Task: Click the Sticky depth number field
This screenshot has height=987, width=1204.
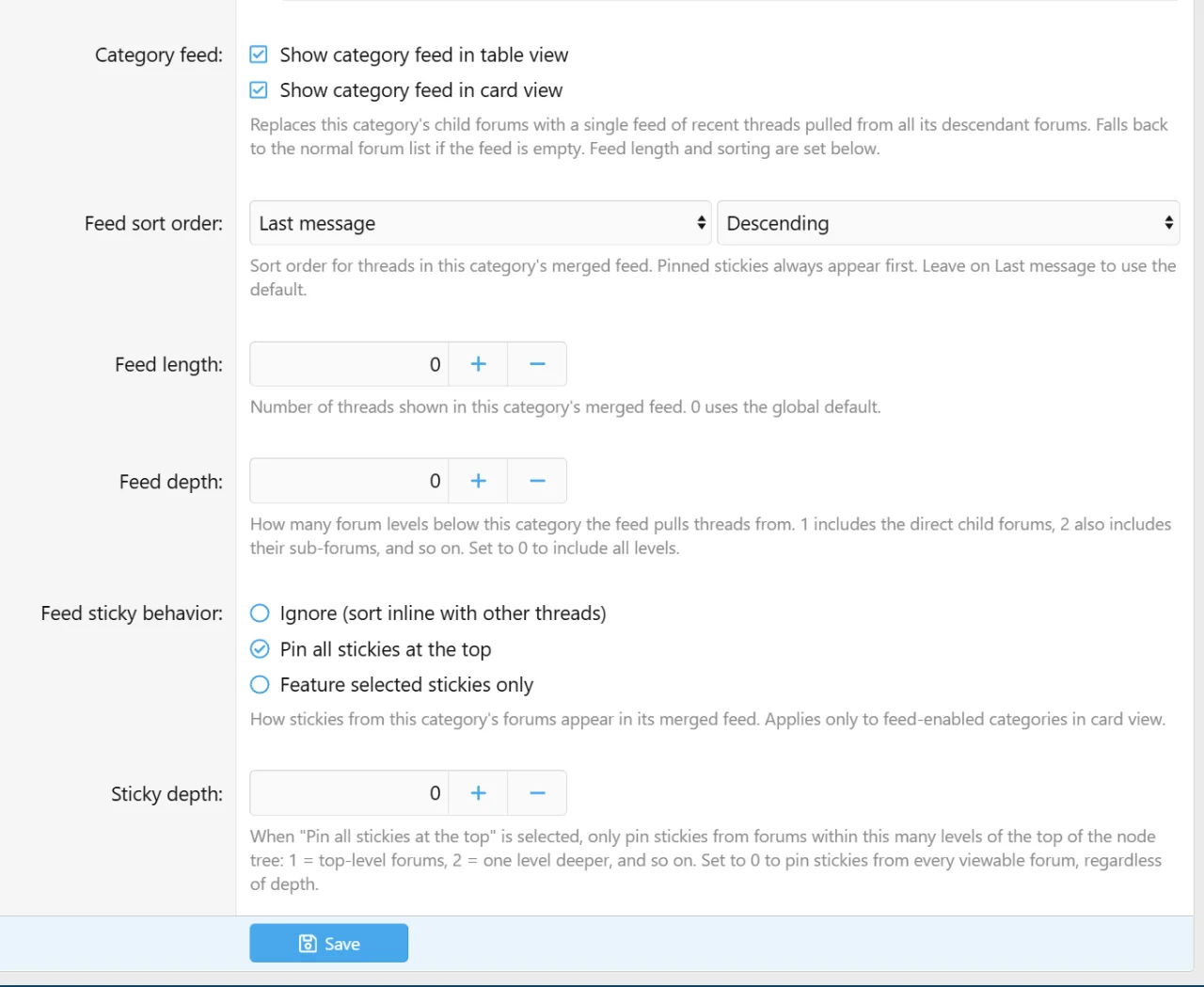Action: pos(349,793)
